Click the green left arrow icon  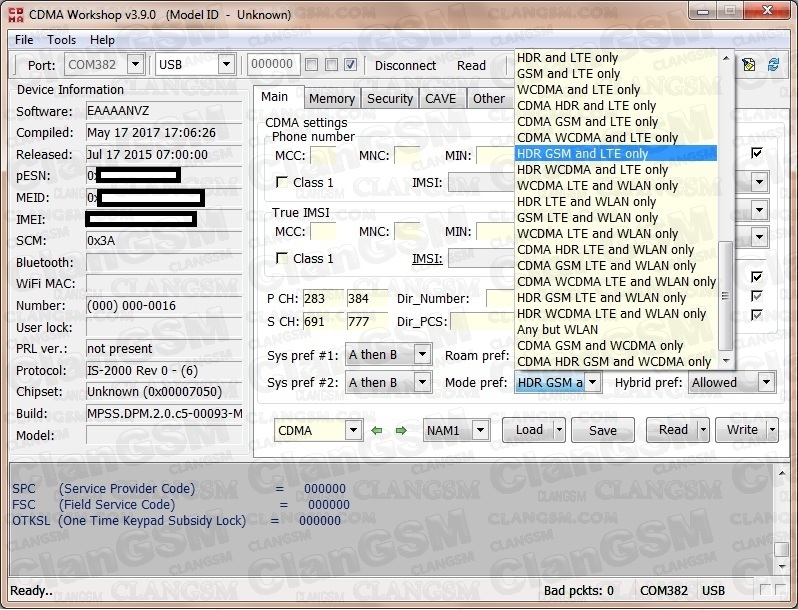(x=377, y=431)
